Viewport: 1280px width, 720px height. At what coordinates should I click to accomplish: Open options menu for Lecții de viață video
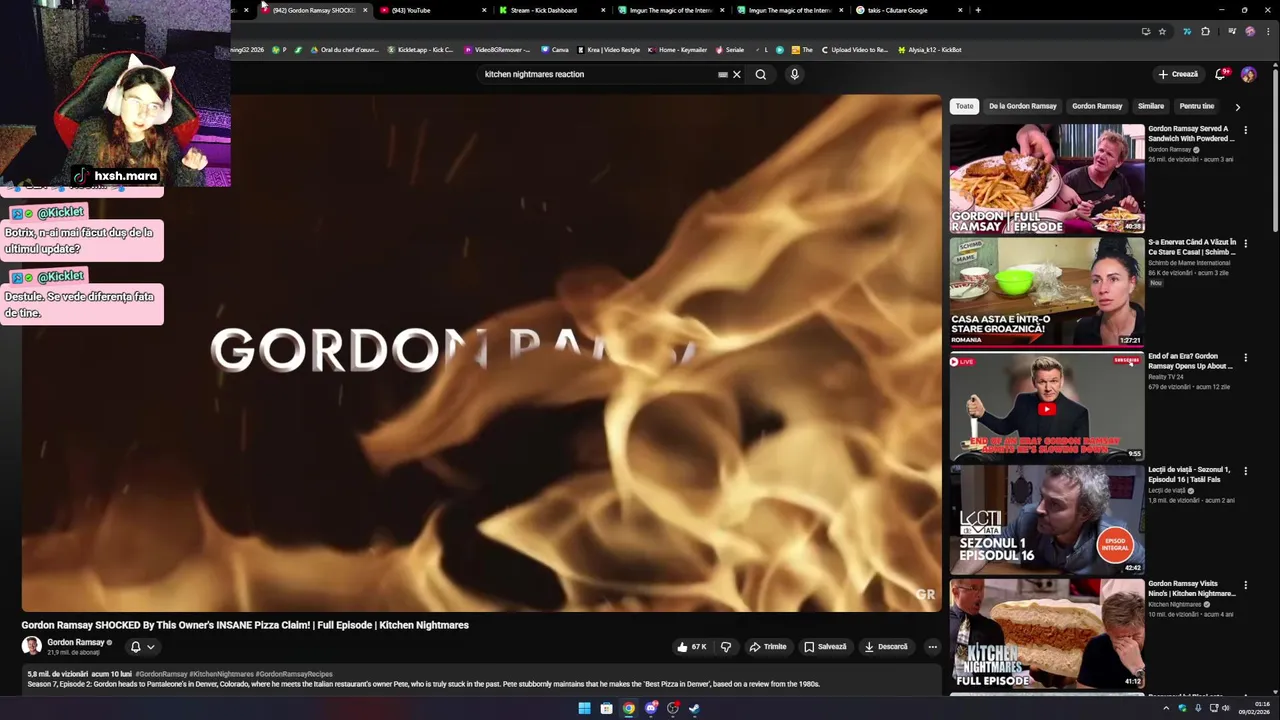(x=1245, y=471)
